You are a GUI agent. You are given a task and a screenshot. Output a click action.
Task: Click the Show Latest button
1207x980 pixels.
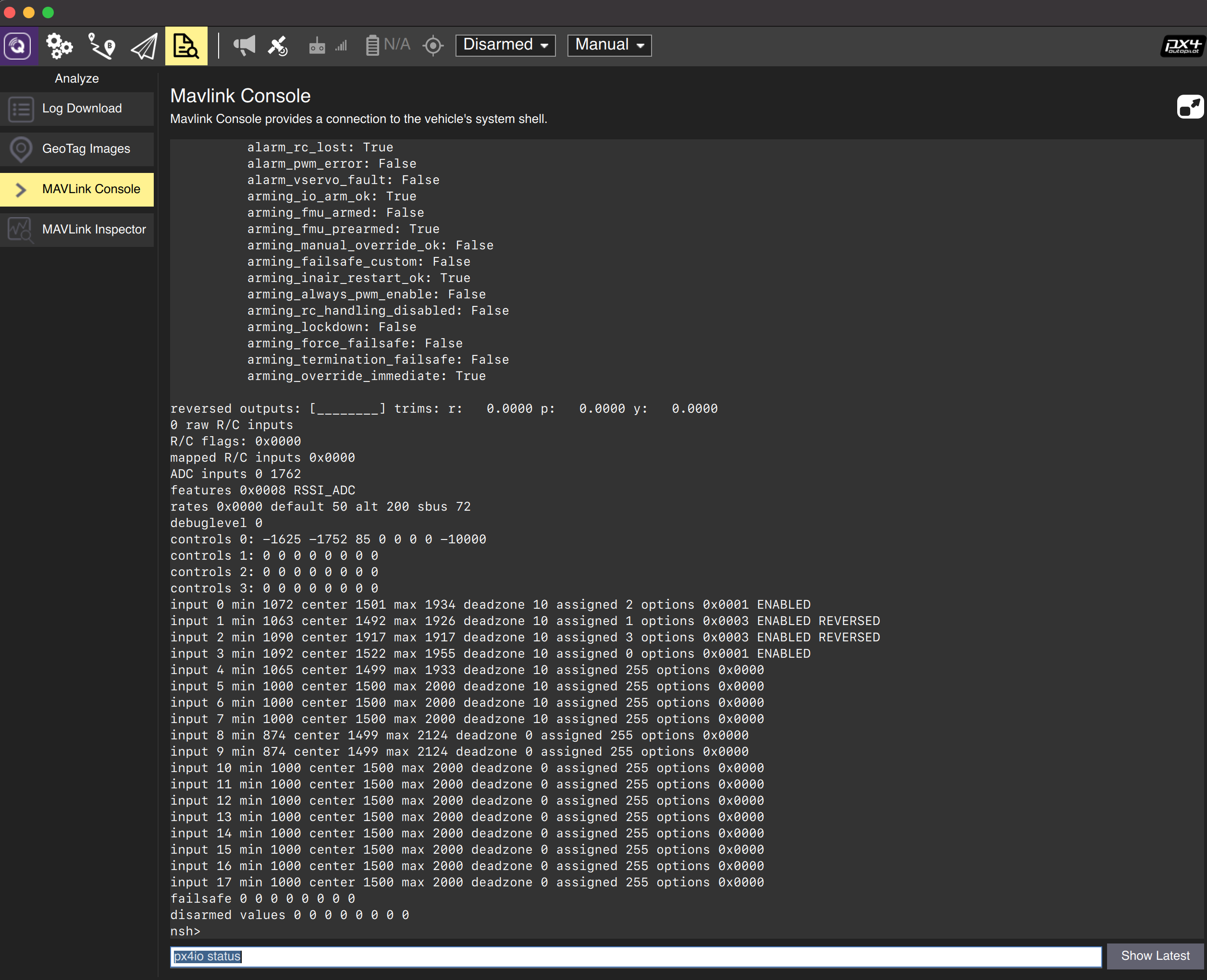(1155, 955)
